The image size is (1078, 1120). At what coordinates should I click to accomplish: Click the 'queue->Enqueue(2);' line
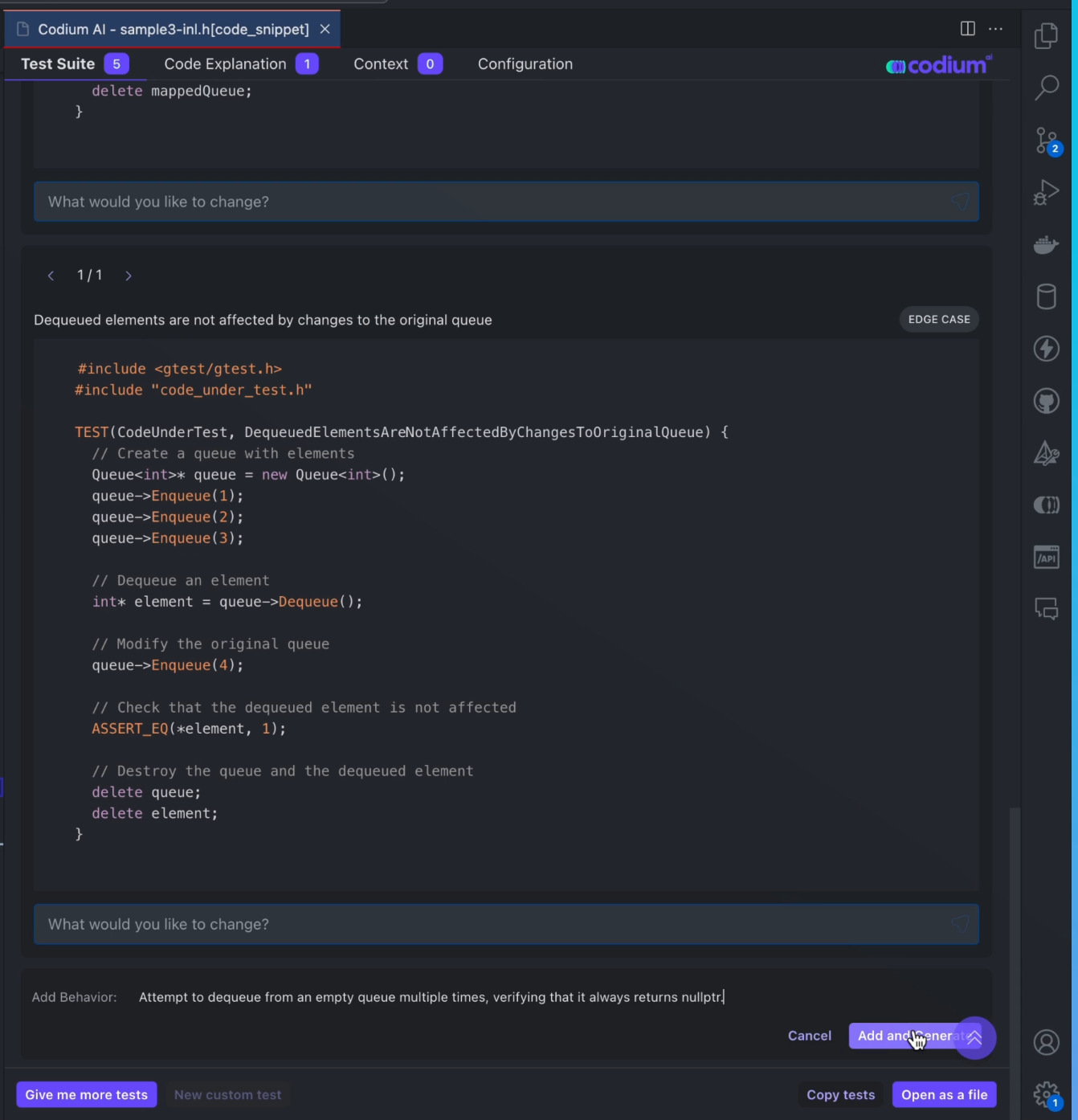click(167, 517)
